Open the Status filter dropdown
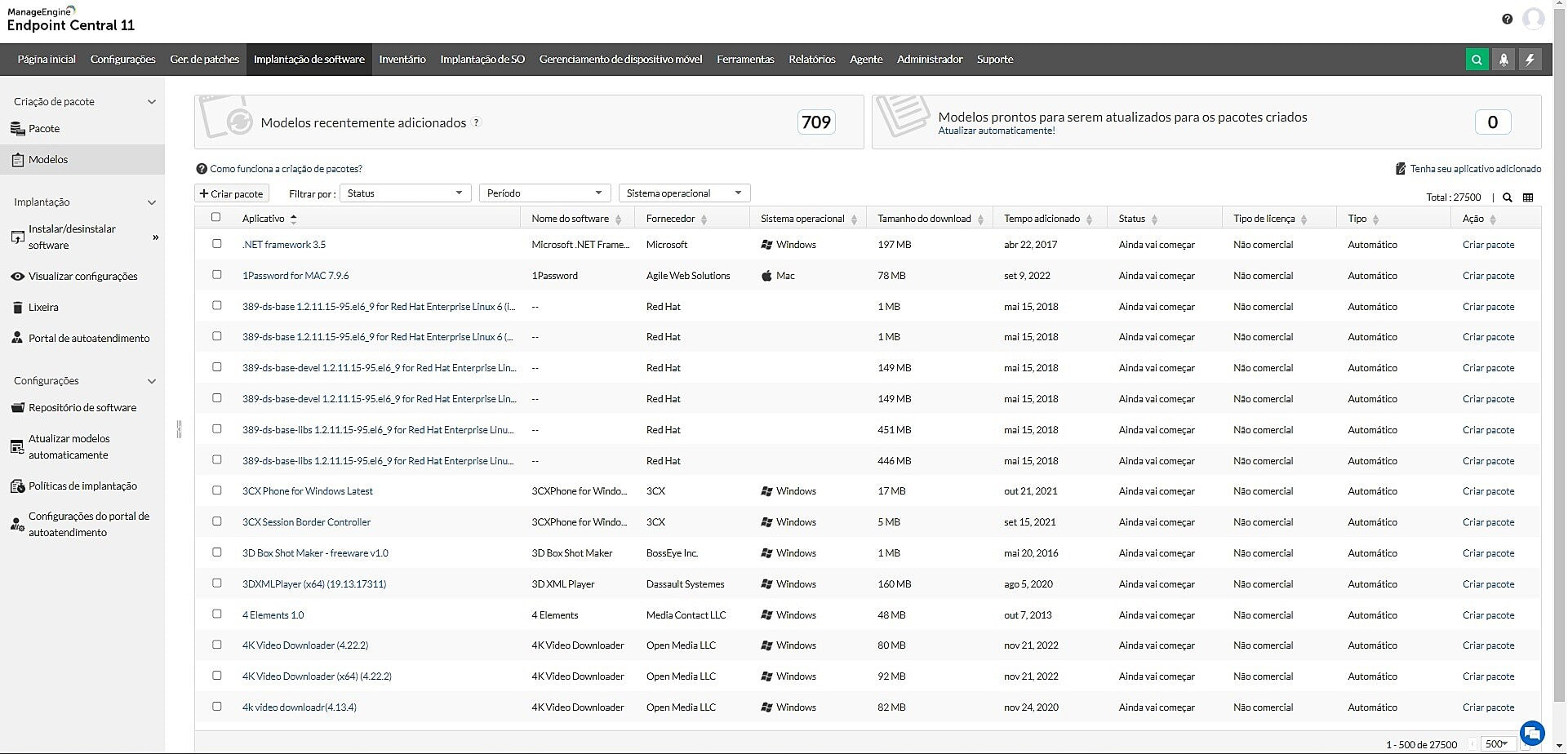Screen dimensions: 1568x754 pos(405,193)
